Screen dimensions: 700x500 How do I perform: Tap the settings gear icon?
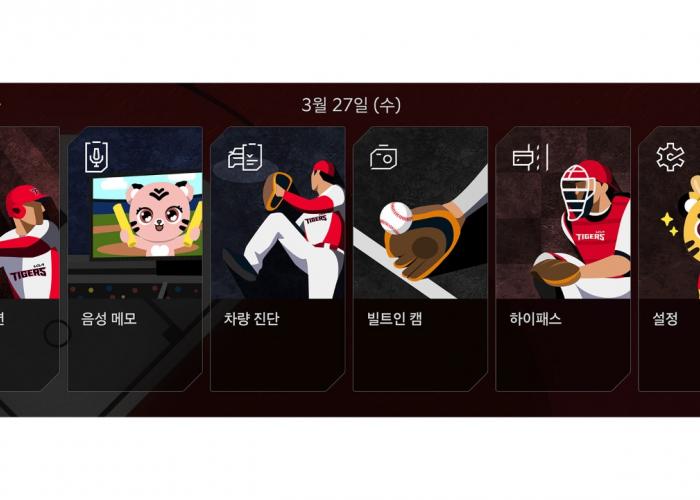(x=671, y=157)
